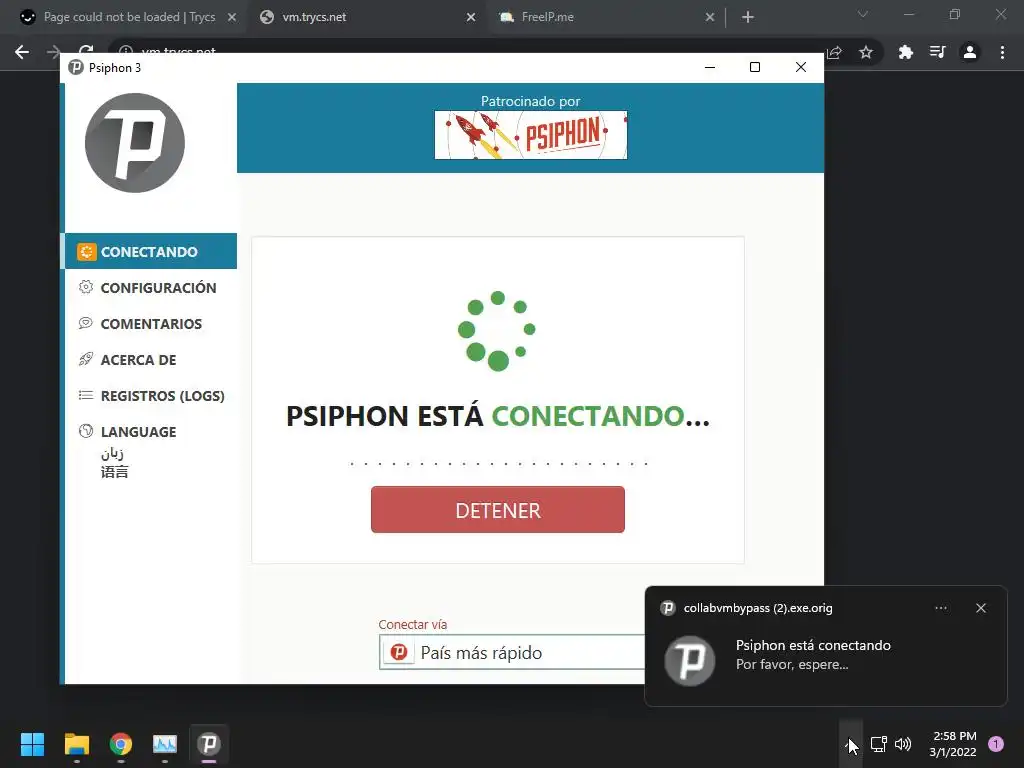Open the Windows Start menu
This screenshot has width=1024, height=768.
(32, 744)
